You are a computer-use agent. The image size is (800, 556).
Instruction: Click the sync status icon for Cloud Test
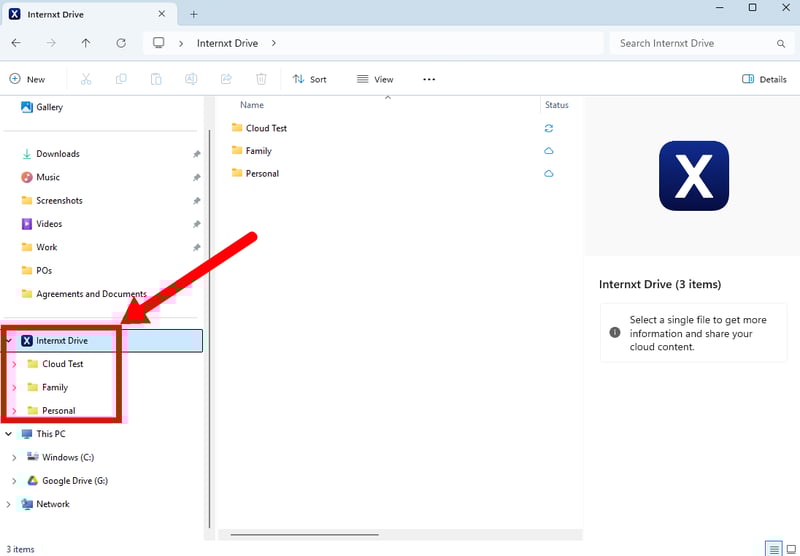pos(548,128)
